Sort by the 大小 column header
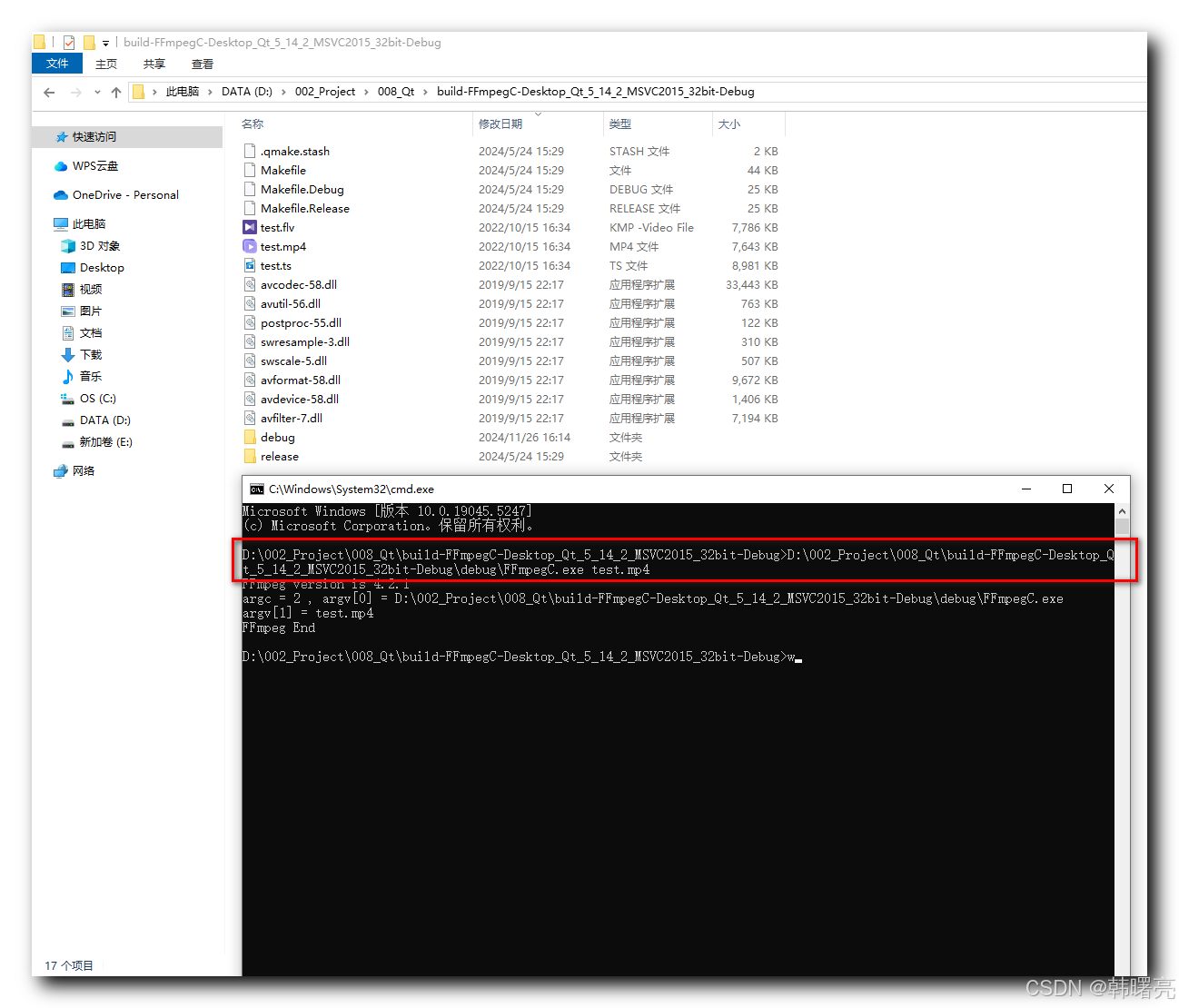The image size is (1179, 1008). click(749, 124)
